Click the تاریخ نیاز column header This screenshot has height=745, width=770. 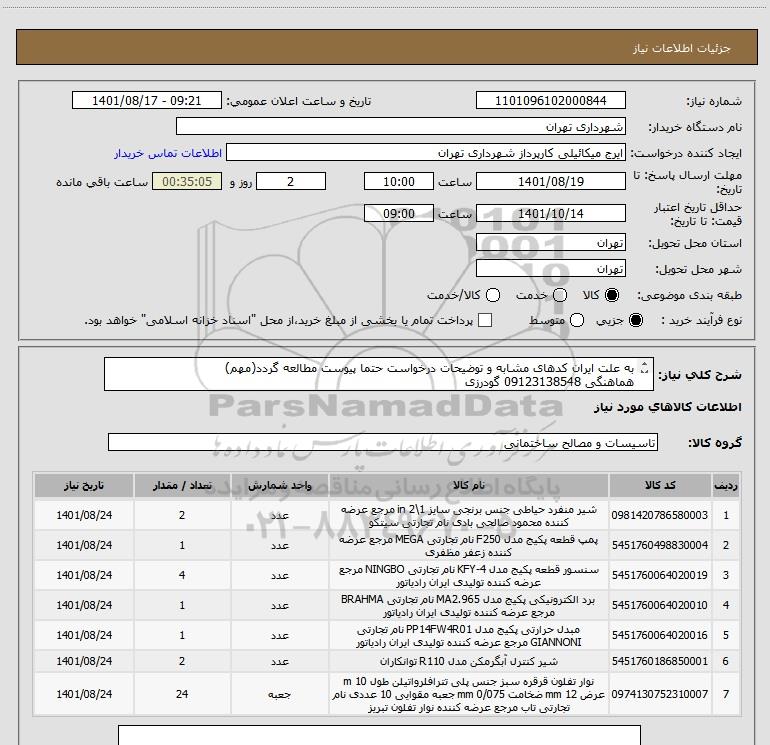tap(84, 485)
